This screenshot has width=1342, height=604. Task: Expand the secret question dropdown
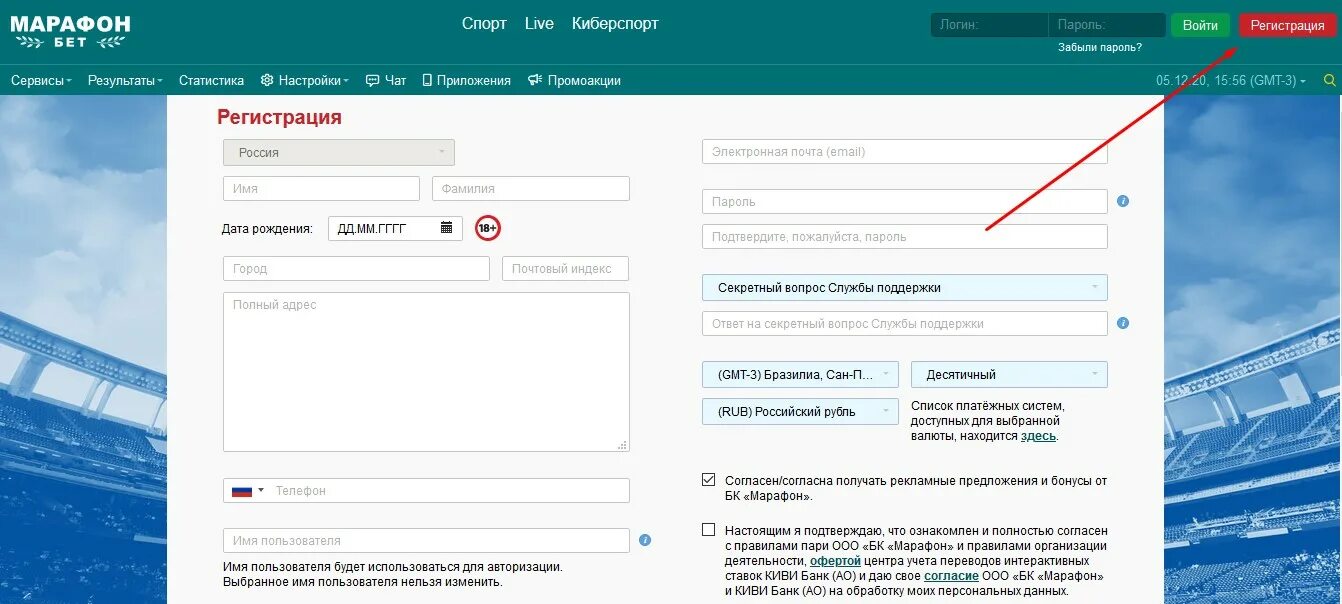click(905, 288)
